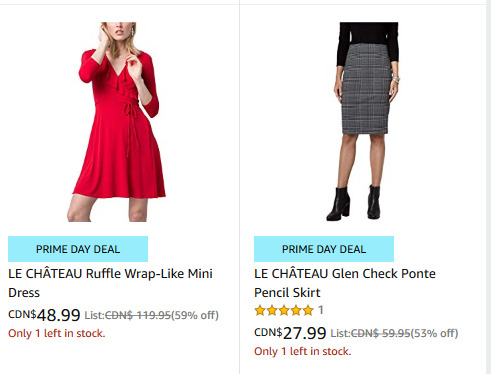Open LE CHÂTEAU Glen Check Ponte Pencil Skirt title
Image resolution: width=491 pixels, height=374 pixels.
(345, 283)
